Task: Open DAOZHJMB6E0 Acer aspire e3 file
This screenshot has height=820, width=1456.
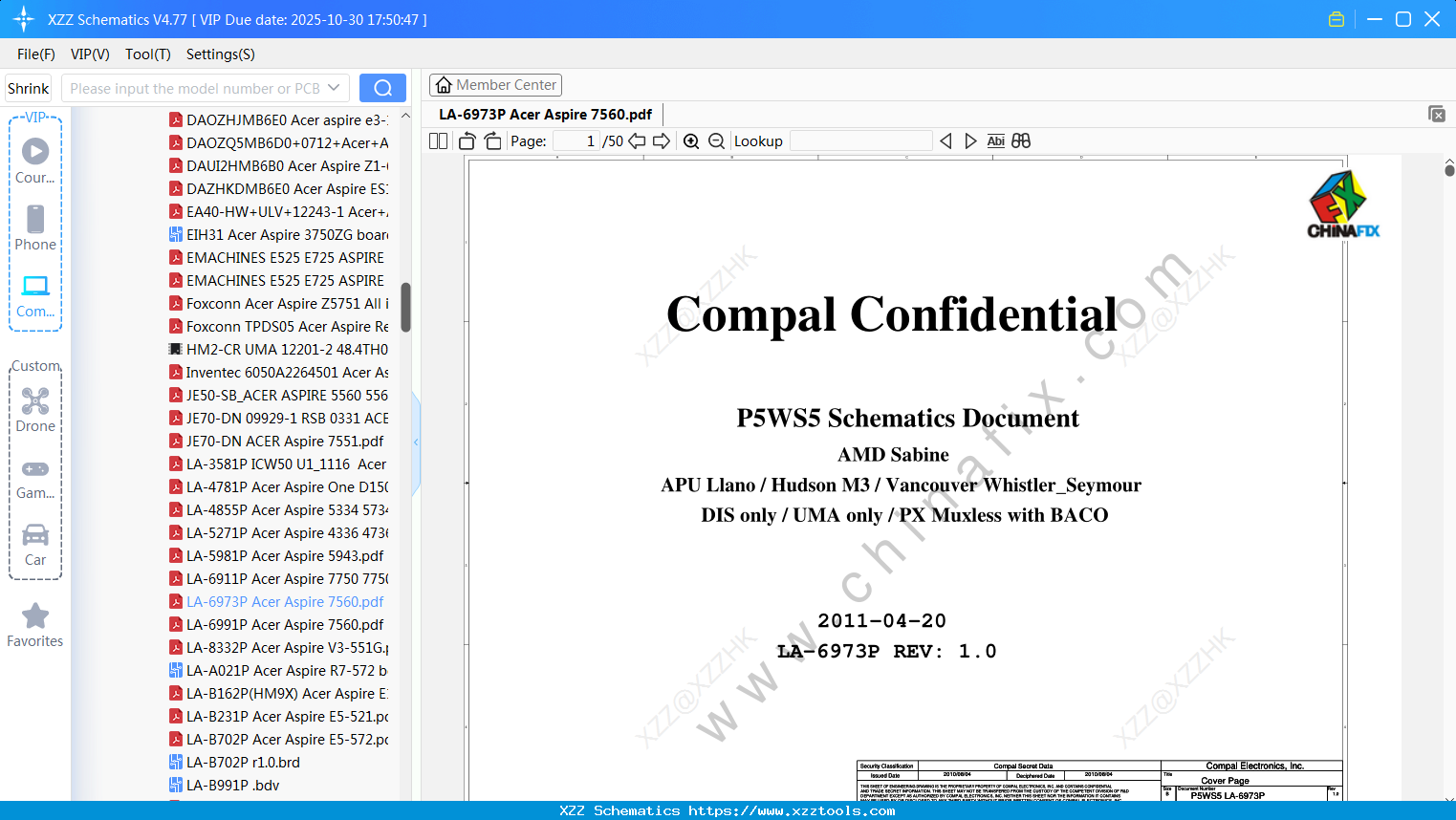Action: (279, 120)
